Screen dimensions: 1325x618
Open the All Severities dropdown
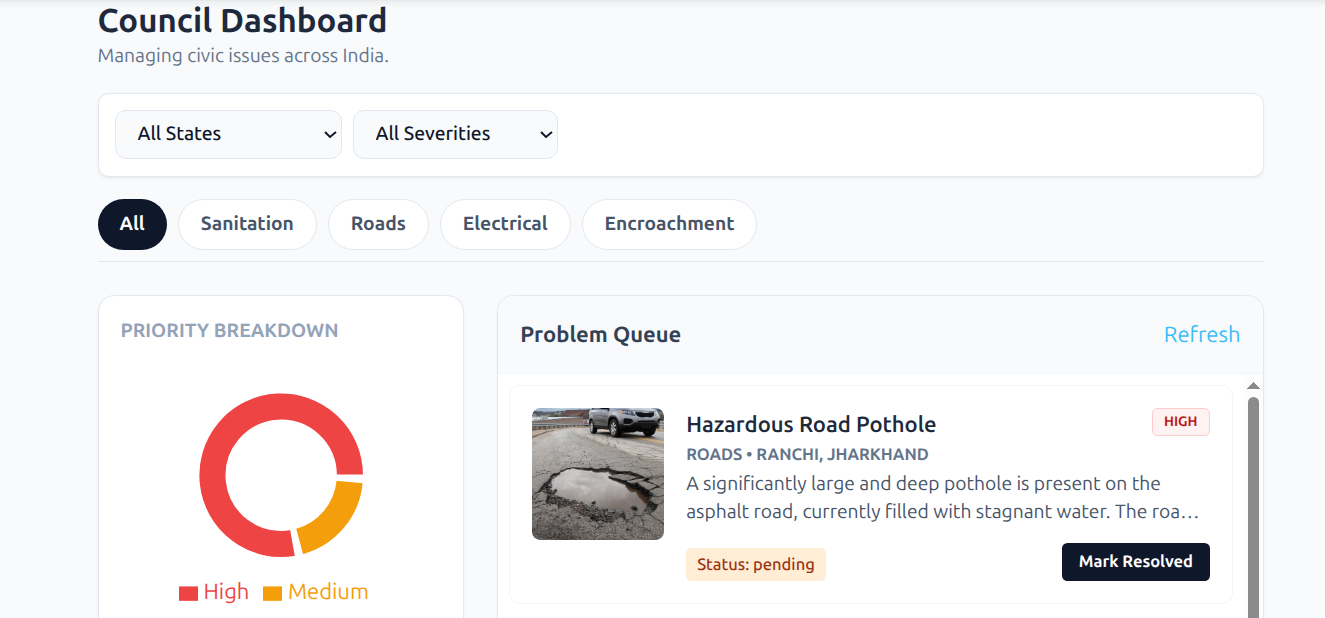455,134
